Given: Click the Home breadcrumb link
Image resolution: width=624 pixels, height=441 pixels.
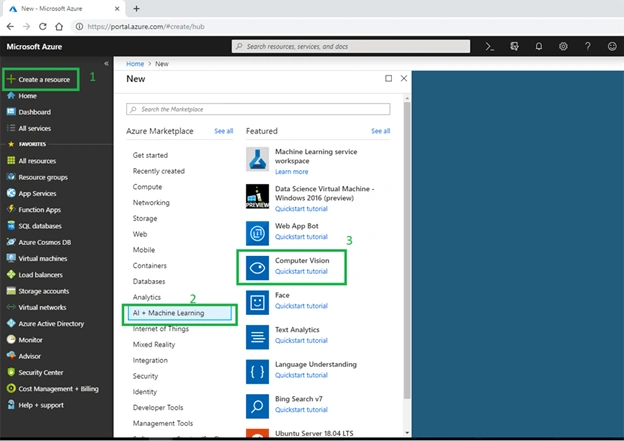Looking at the screenshot, I should [135, 64].
